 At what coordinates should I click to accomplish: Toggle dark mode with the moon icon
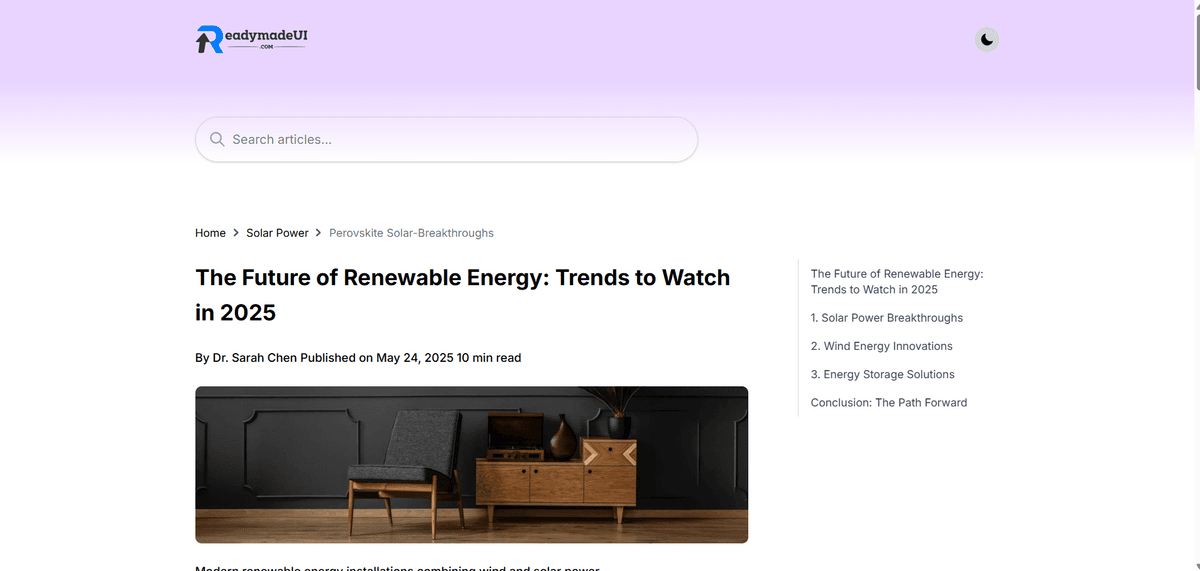pos(987,40)
